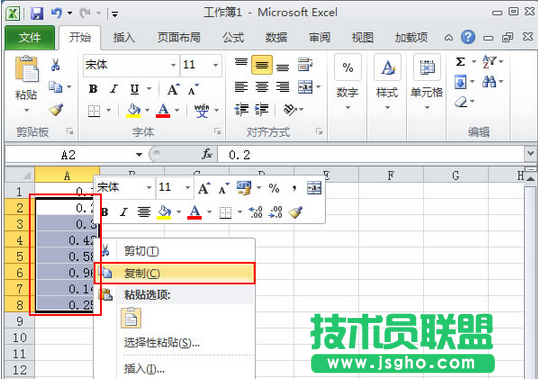Expand the 样式 styles dropdown
This screenshot has width=538, height=379.
pyautogui.click(x=387, y=108)
